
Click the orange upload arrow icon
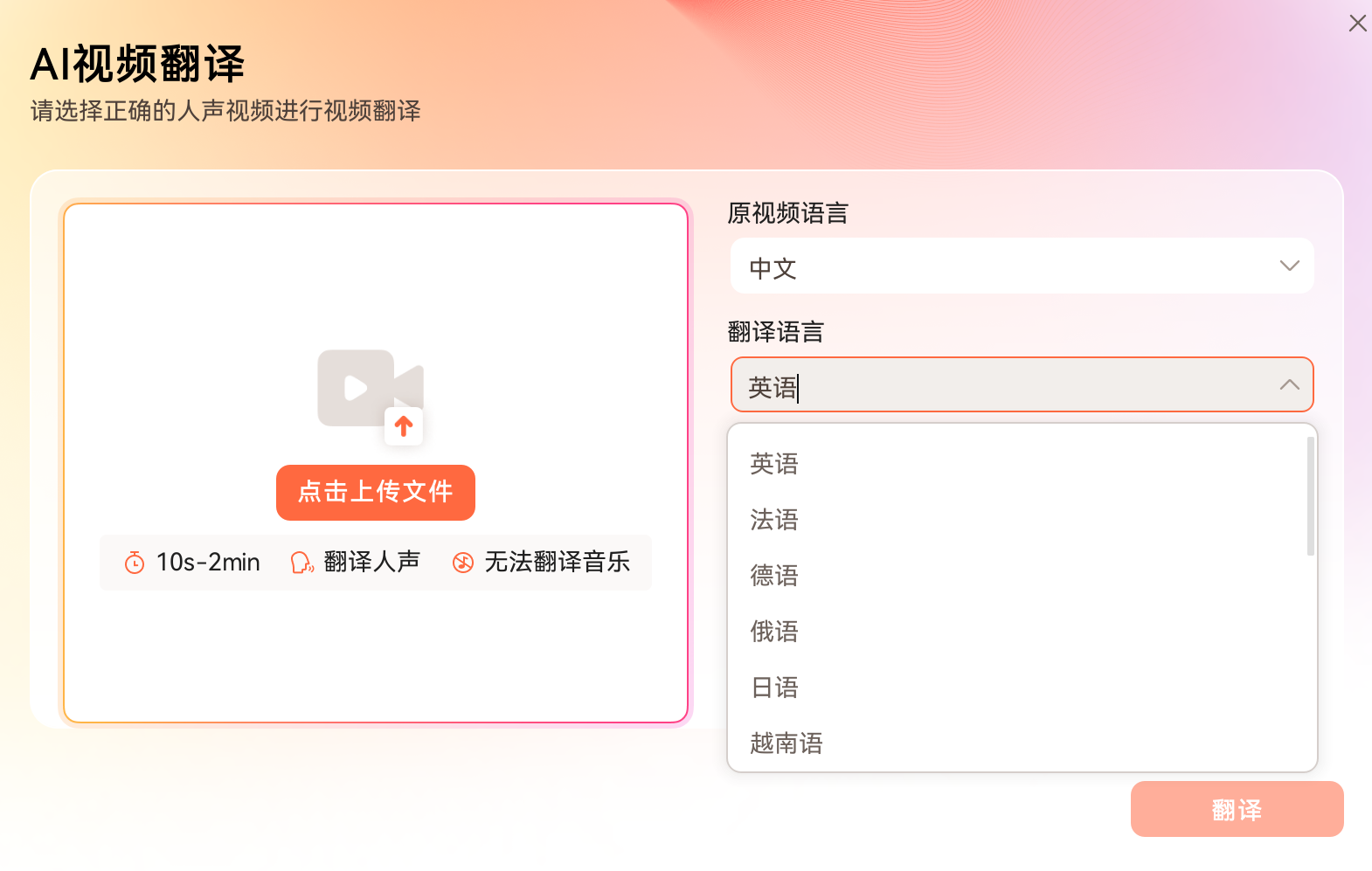click(x=404, y=426)
